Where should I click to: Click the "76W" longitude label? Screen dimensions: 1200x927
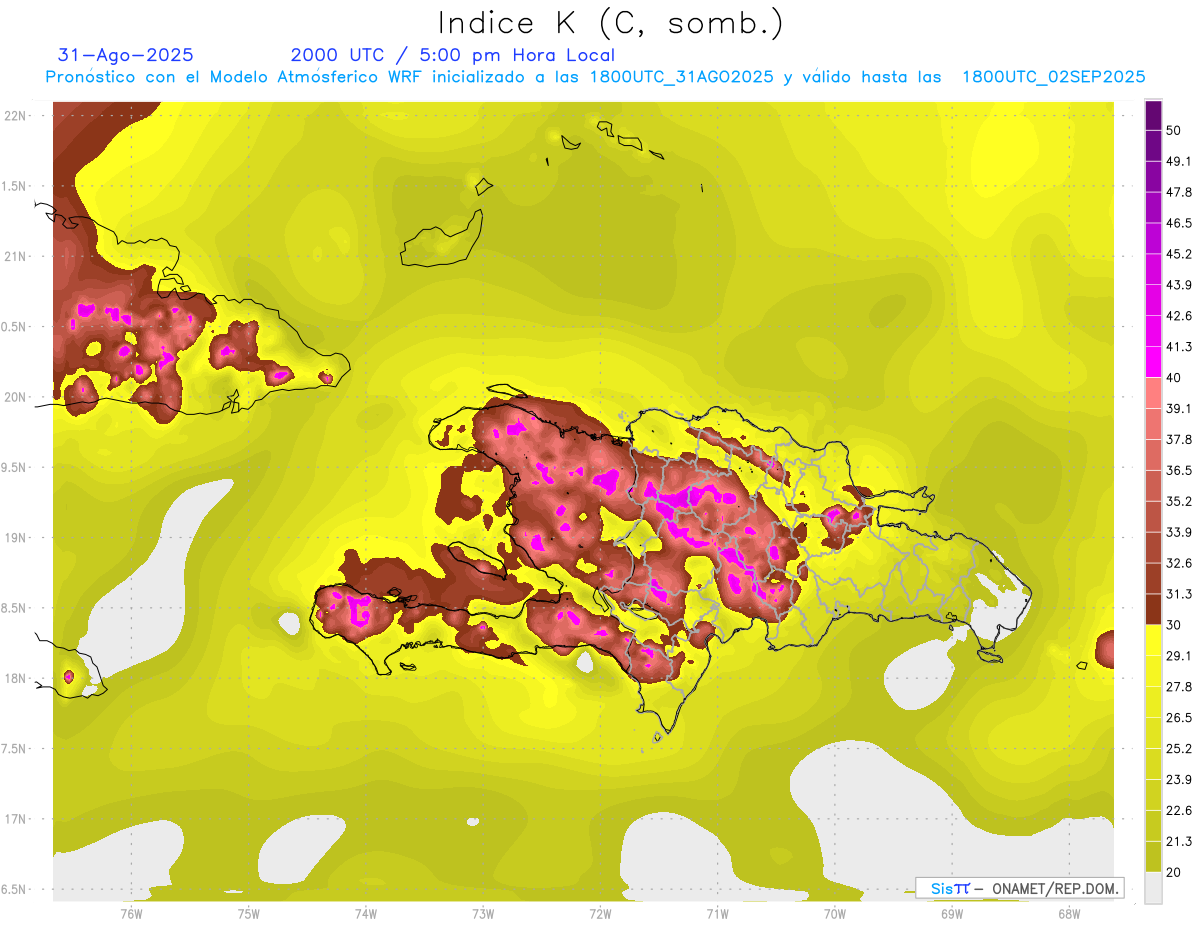point(132,913)
